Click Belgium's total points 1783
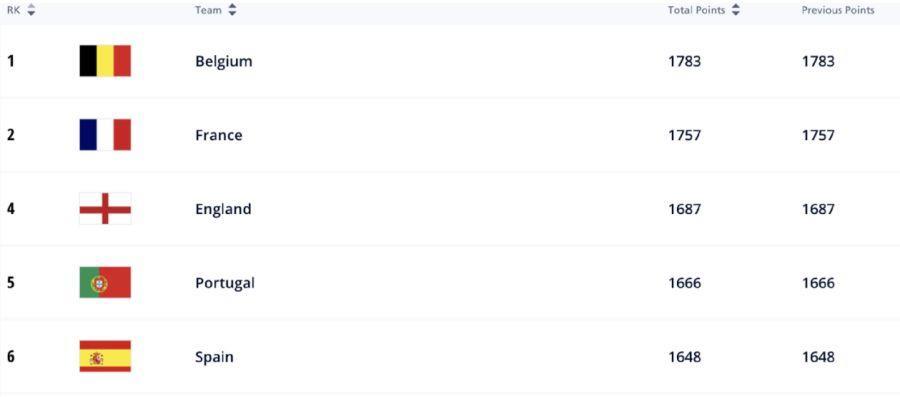Viewport: 900px width, 397px height. 684,61
